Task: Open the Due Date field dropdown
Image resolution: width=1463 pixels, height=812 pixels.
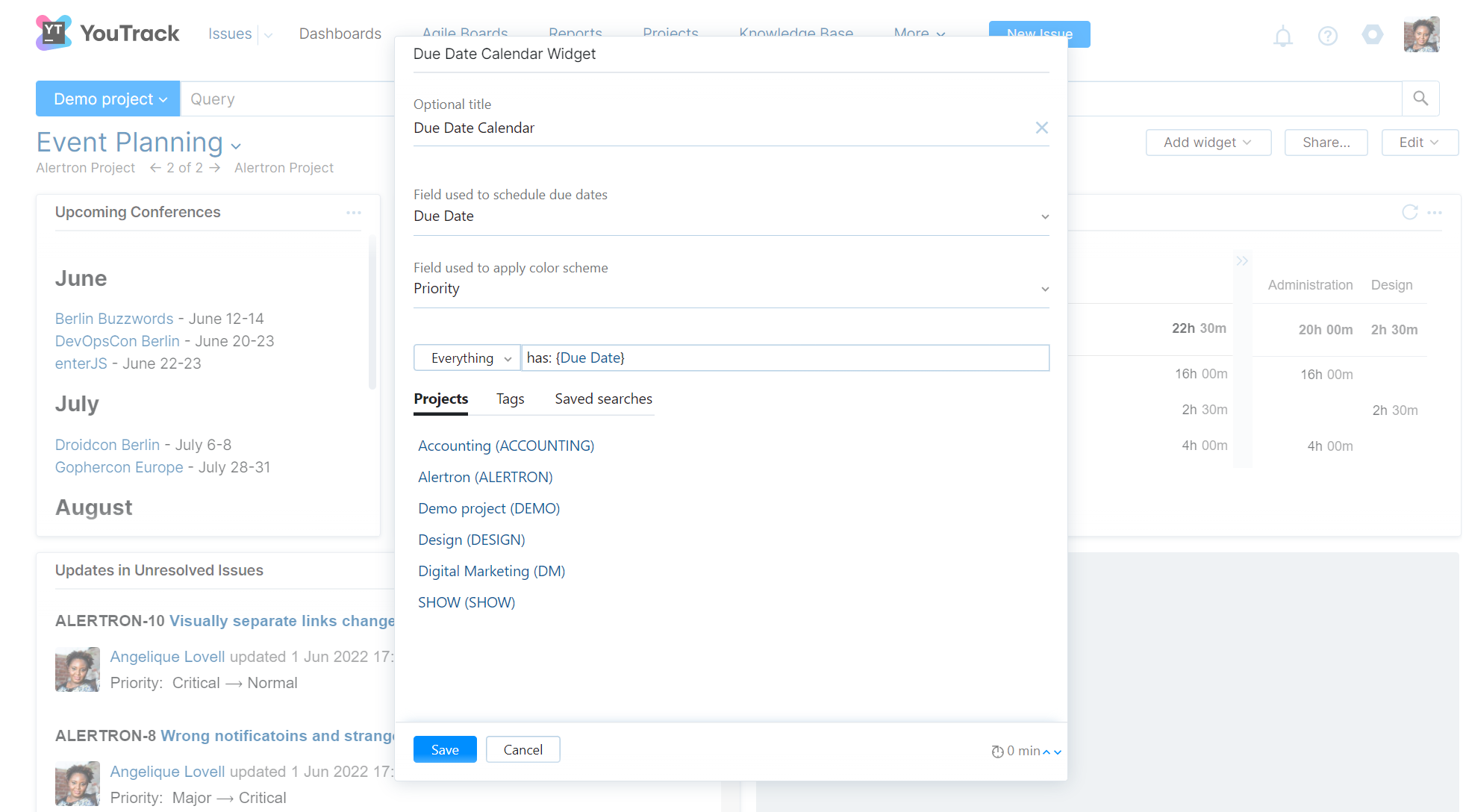Action: click(x=1044, y=216)
